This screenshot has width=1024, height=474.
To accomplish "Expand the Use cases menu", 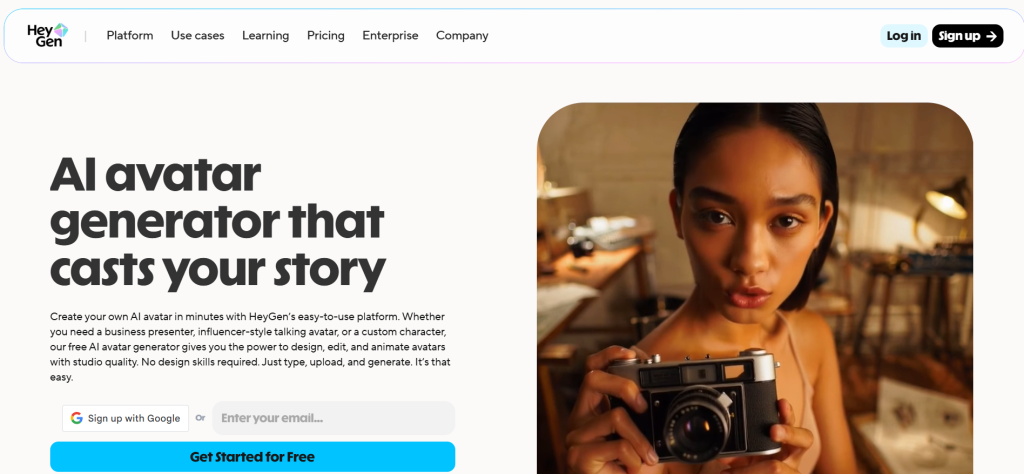I will pyautogui.click(x=197, y=36).
